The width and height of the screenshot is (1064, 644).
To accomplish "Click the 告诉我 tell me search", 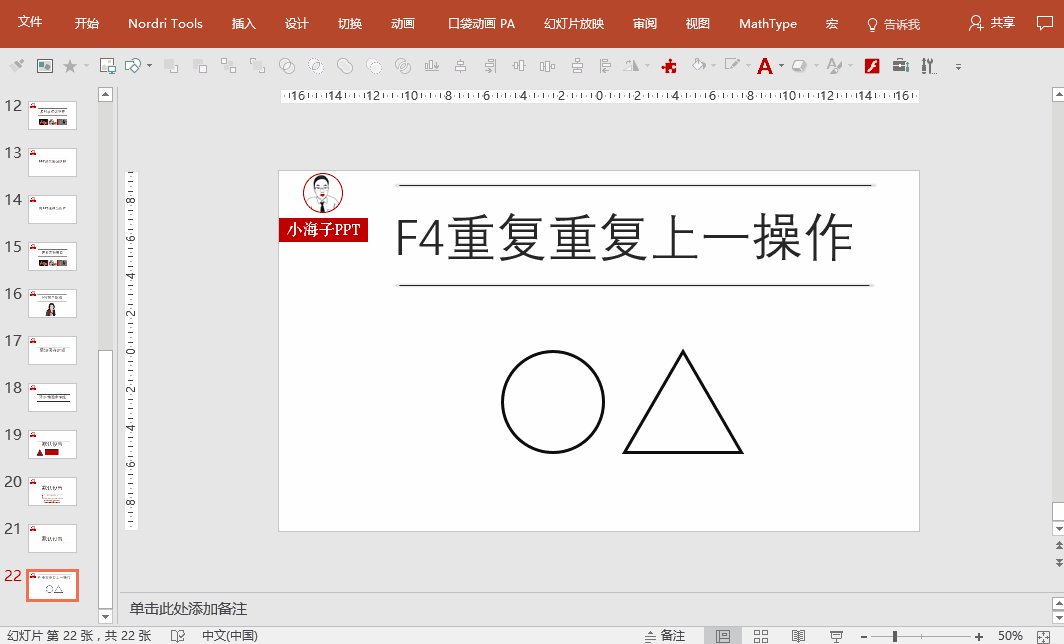I will tap(893, 24).
